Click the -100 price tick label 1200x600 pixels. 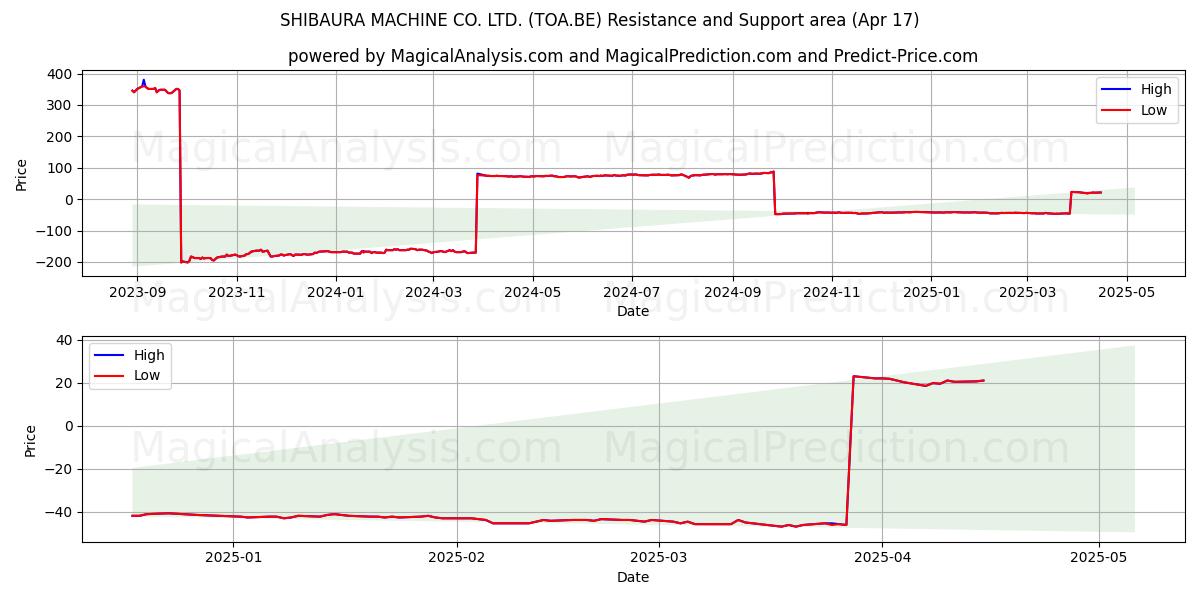pyautogui.click(x=55, y=231)
